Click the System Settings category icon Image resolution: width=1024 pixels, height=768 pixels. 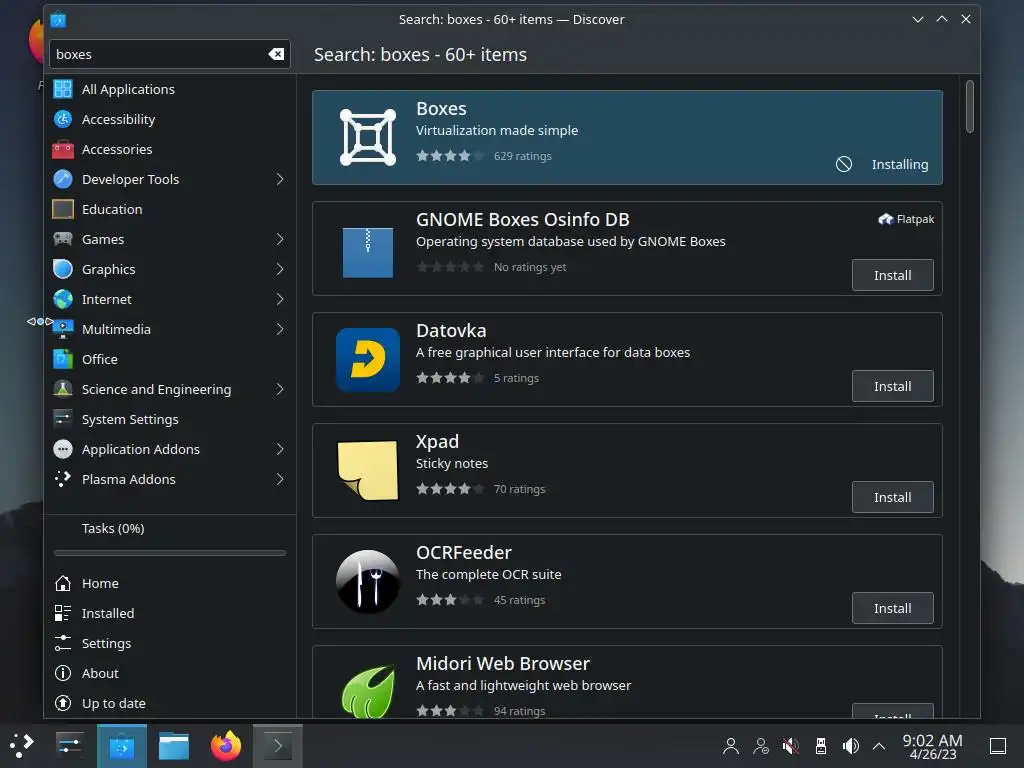tap(63, 419)
